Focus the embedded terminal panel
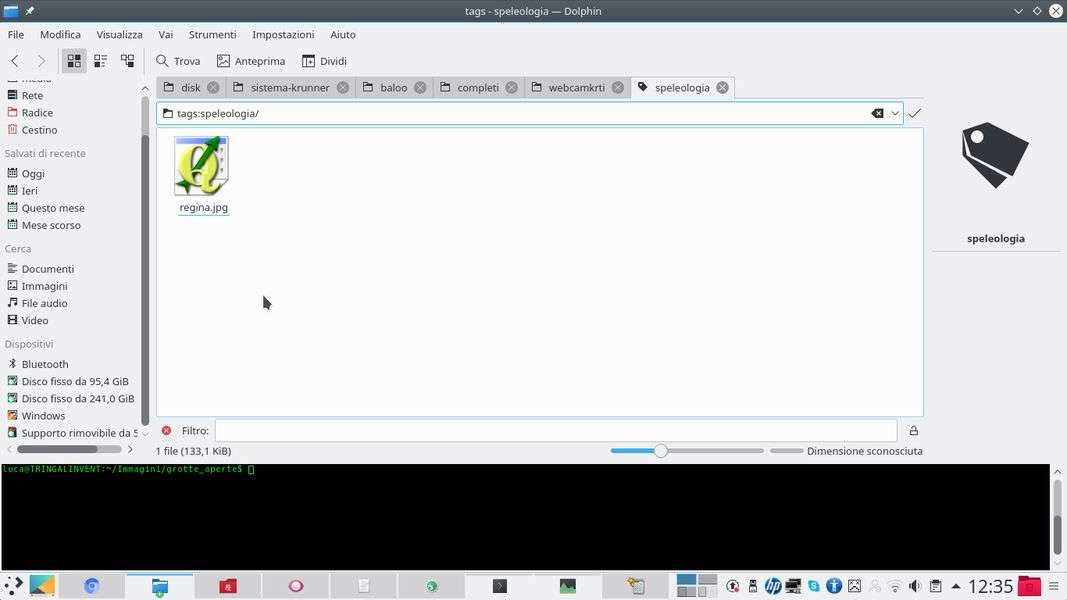Image resolution: width=1067 pixels, height=600 pixels. pos(525,517)
